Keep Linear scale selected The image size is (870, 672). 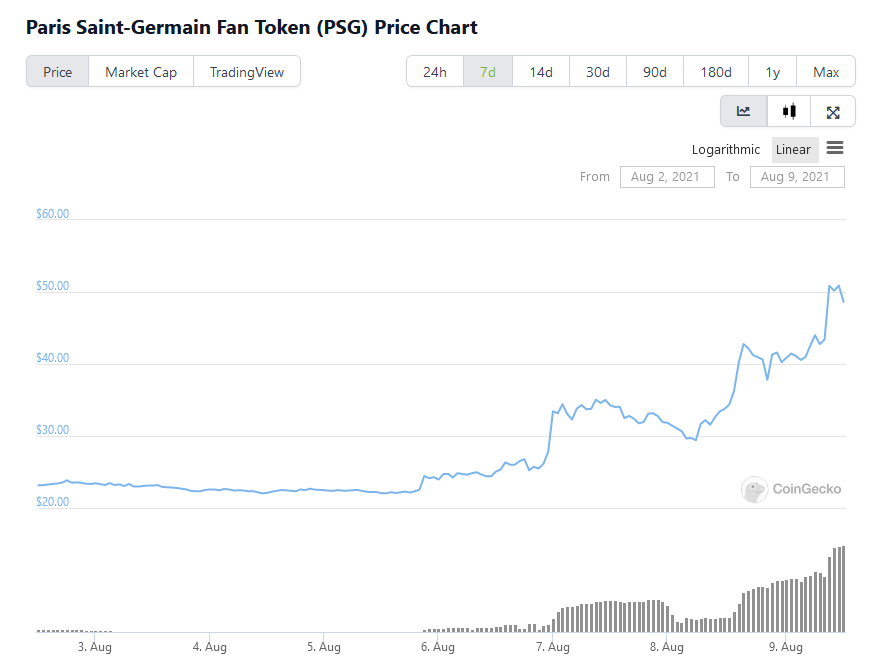[794, 149]
